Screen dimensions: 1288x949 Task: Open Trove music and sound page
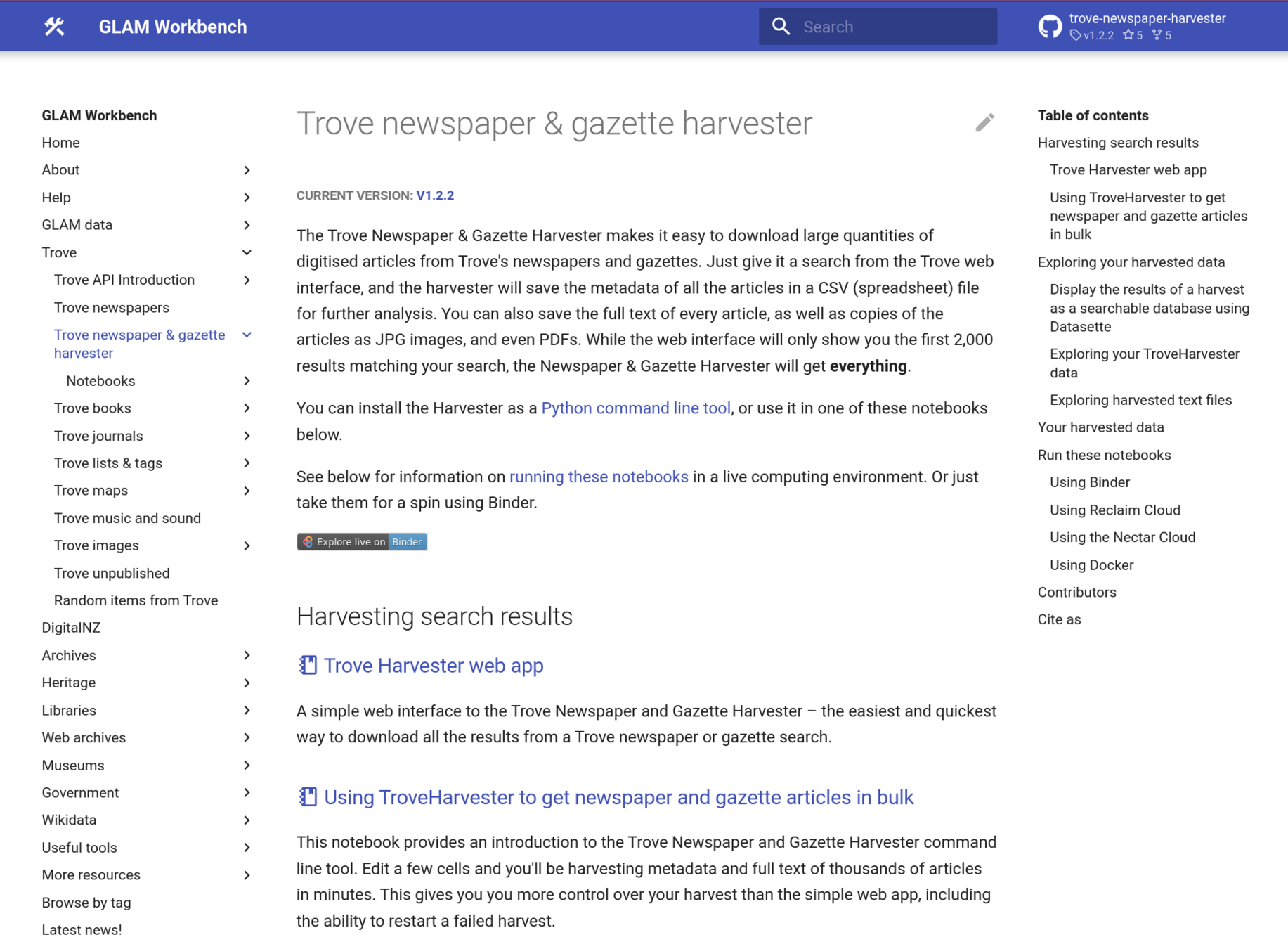tap(127, 518)
